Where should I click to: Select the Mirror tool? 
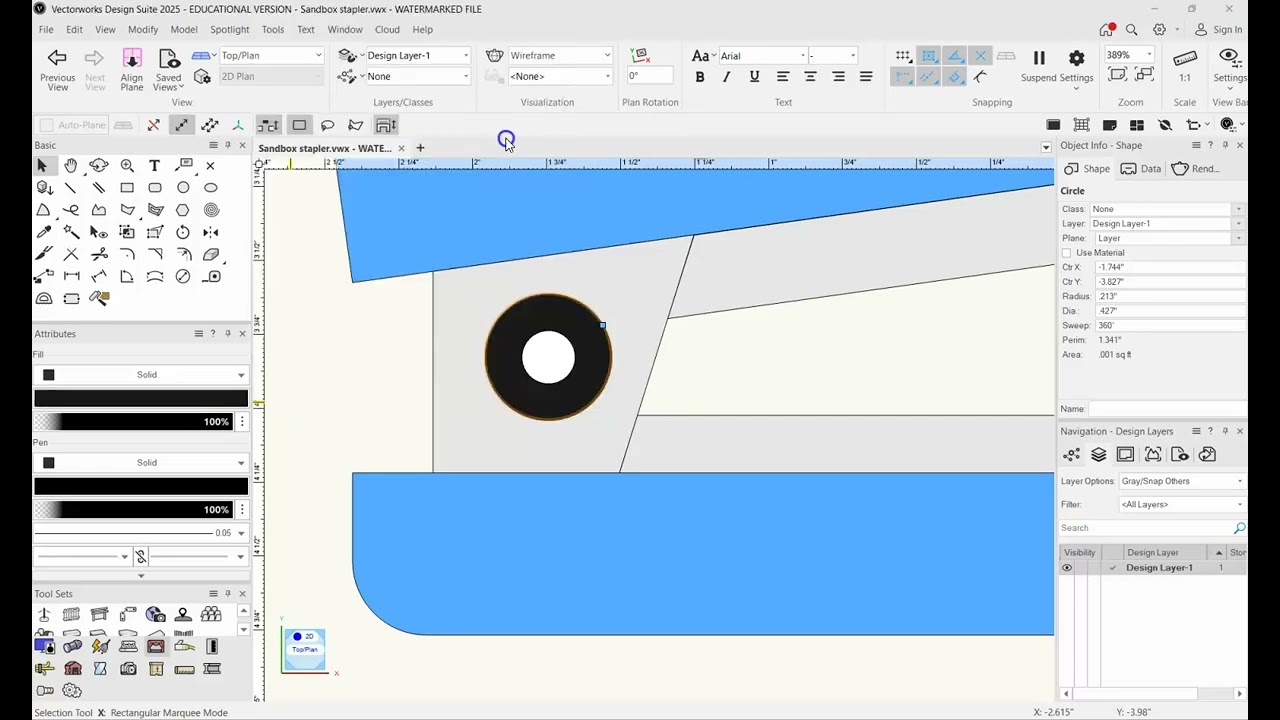211,232
